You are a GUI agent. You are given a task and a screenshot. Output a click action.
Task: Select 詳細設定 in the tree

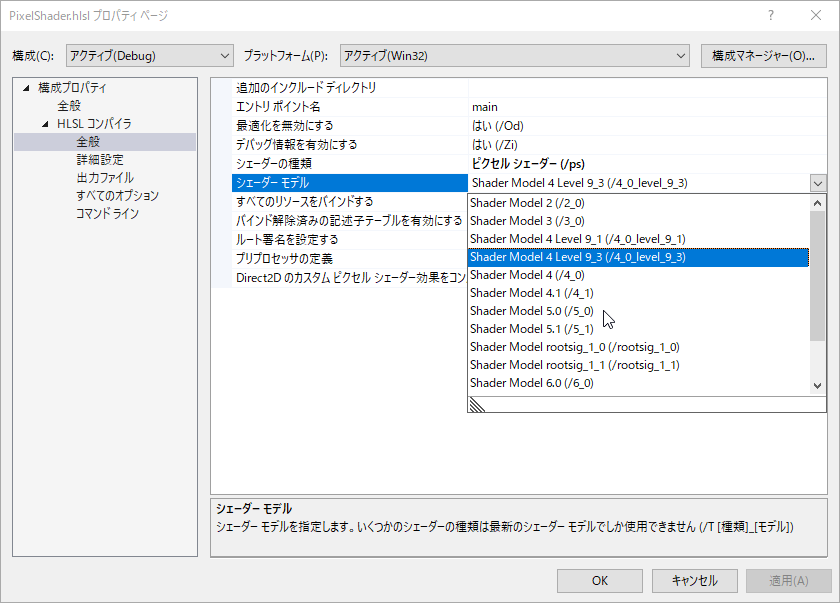tap(100, 160)
